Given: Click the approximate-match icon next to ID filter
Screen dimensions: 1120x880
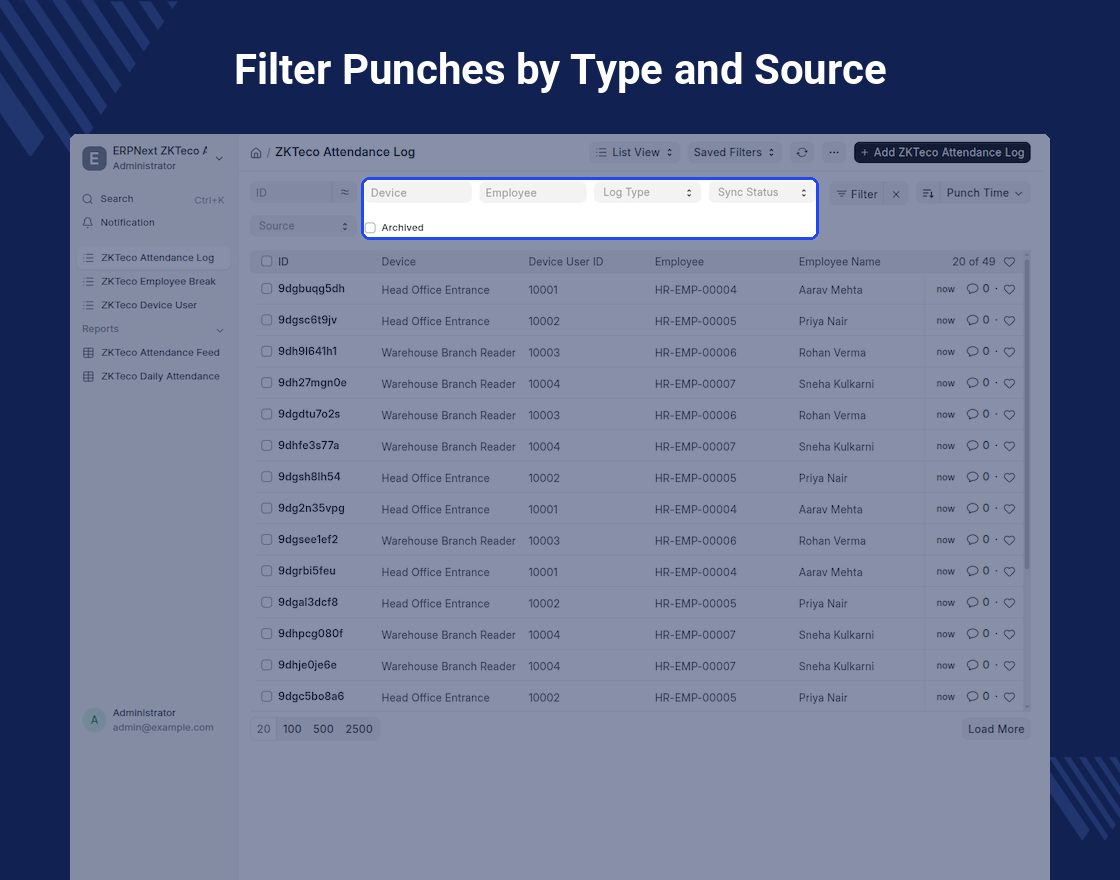Looking at the screenshot, I should [344, 193].
